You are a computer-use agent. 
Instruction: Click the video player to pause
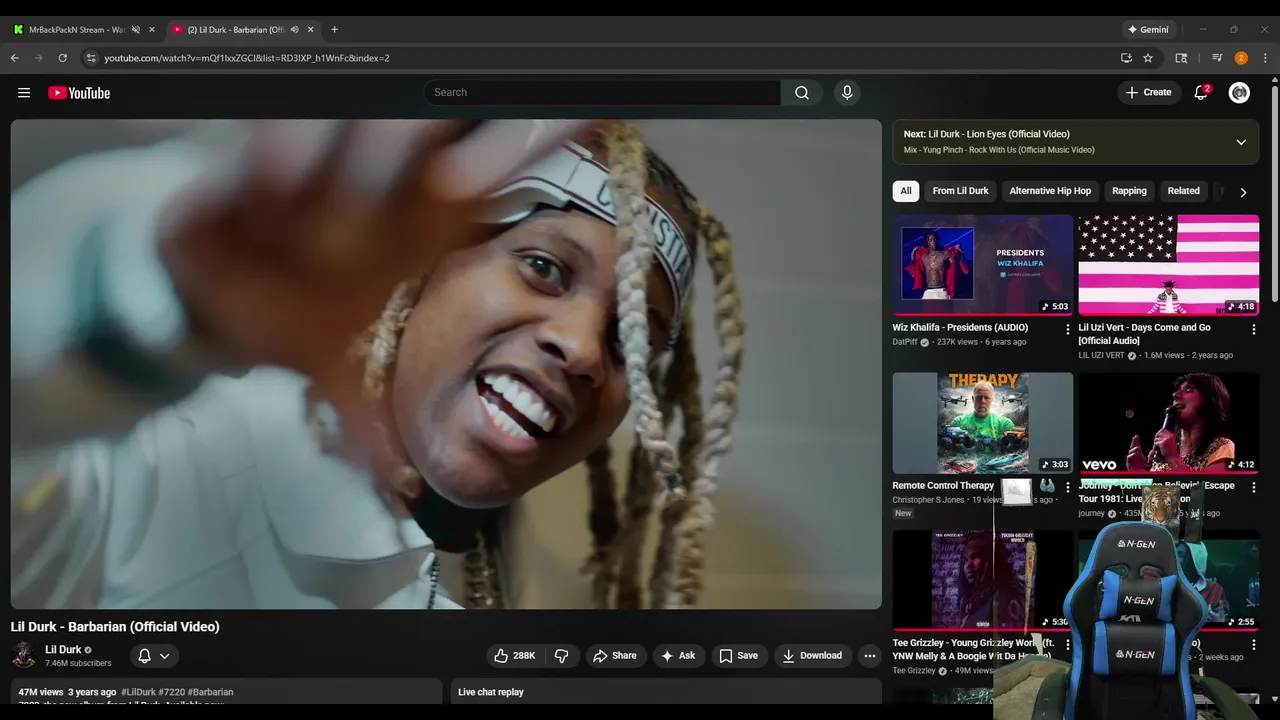[x=446, y=364]
